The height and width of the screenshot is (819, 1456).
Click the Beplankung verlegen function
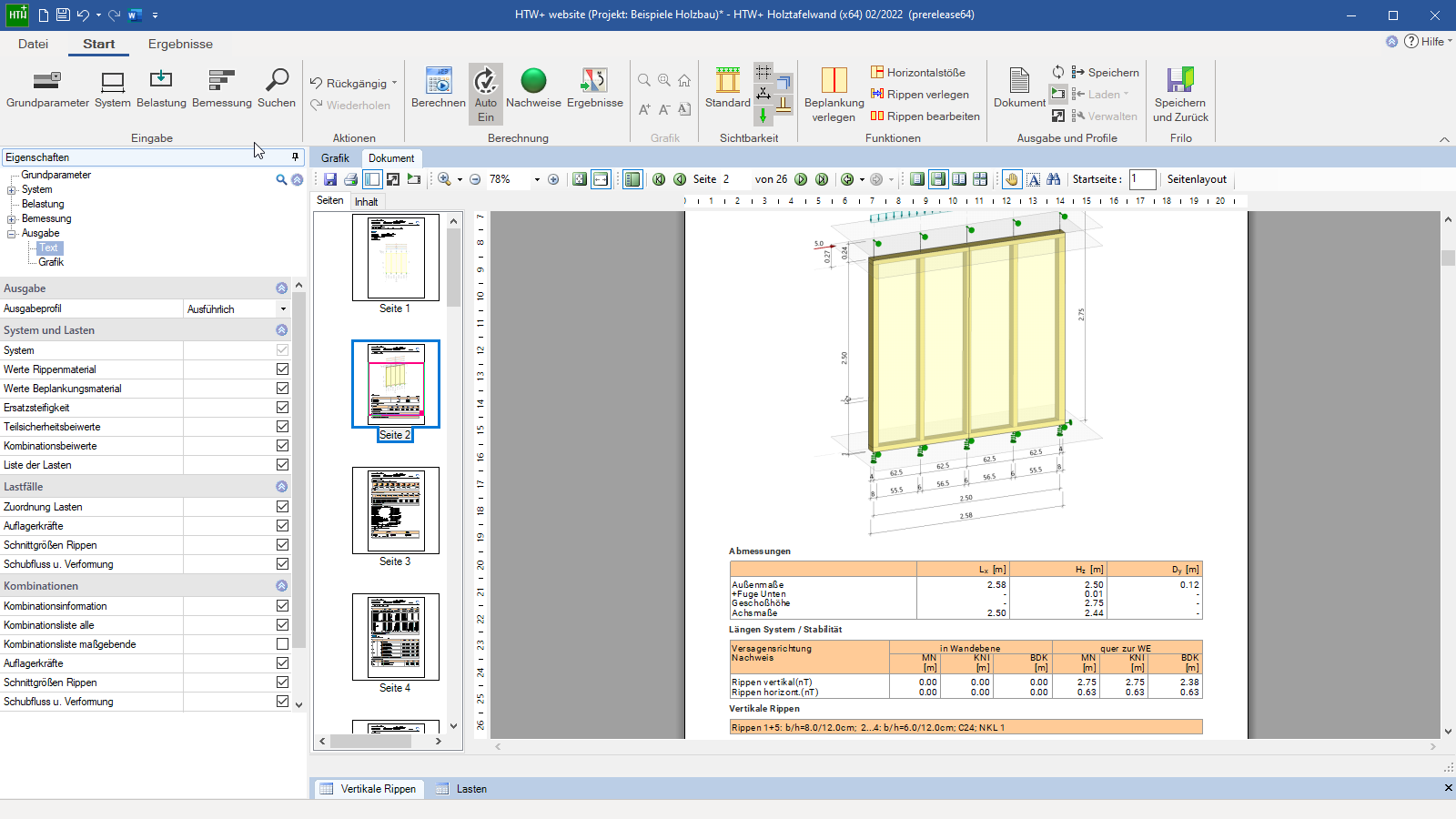[x=834, y=94]
